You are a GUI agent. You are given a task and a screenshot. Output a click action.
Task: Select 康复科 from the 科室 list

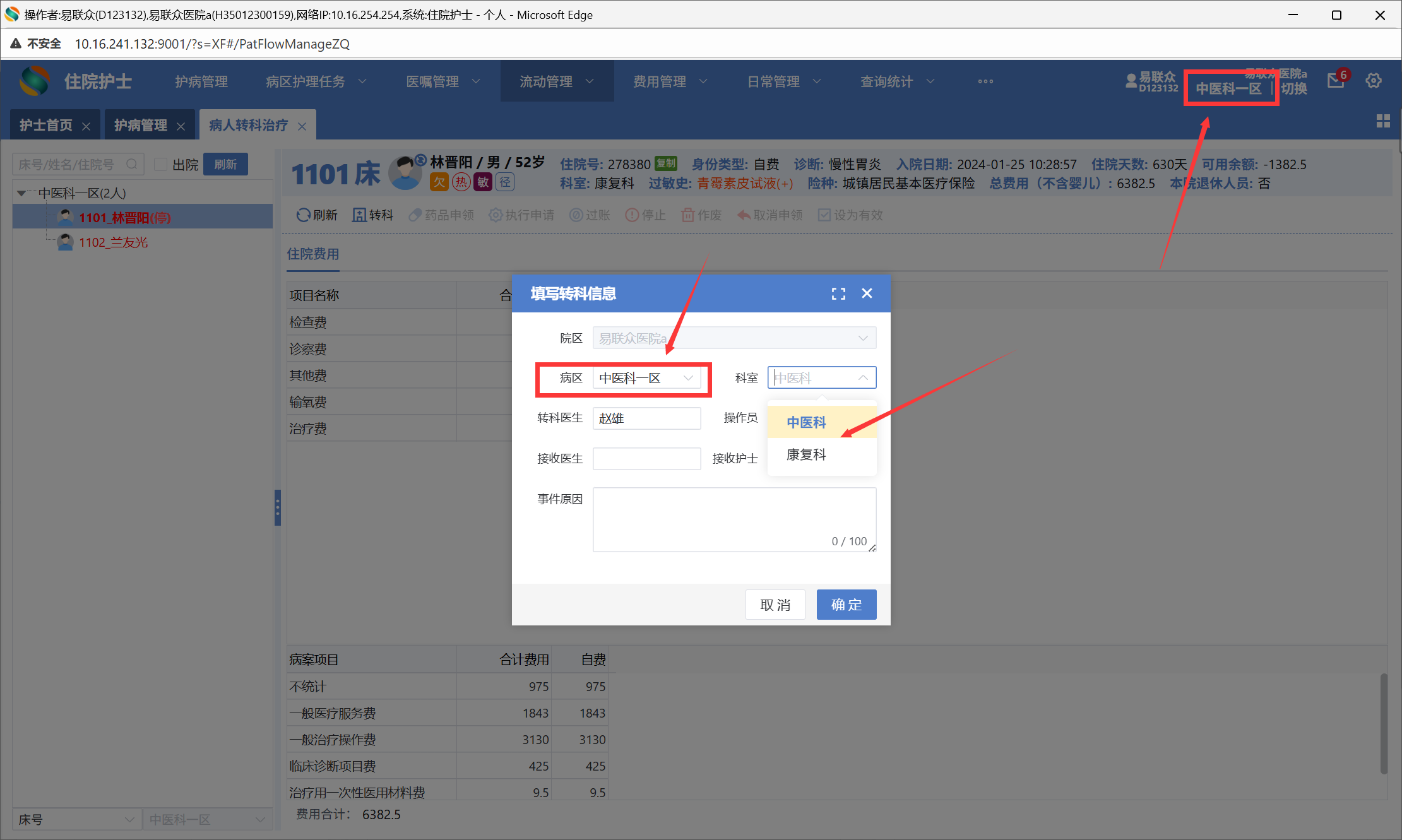[806, 454]
